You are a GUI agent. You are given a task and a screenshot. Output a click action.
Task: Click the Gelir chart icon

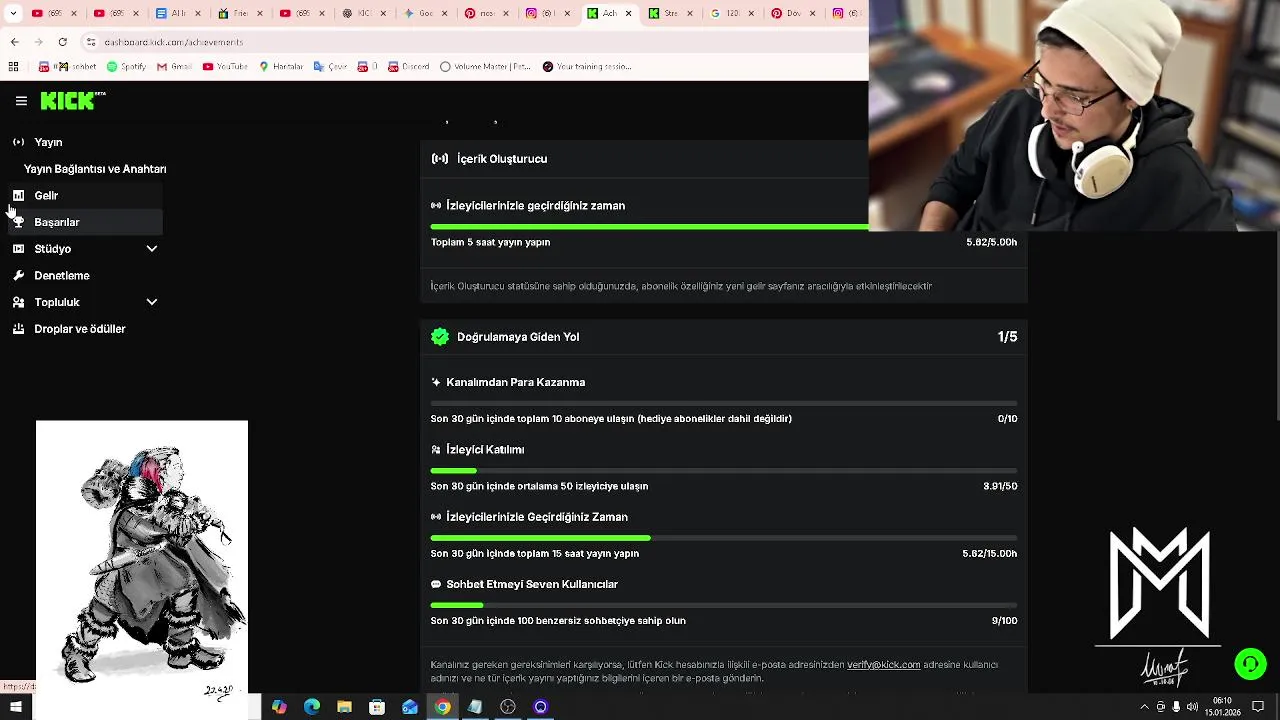click(x=18, y=196)
